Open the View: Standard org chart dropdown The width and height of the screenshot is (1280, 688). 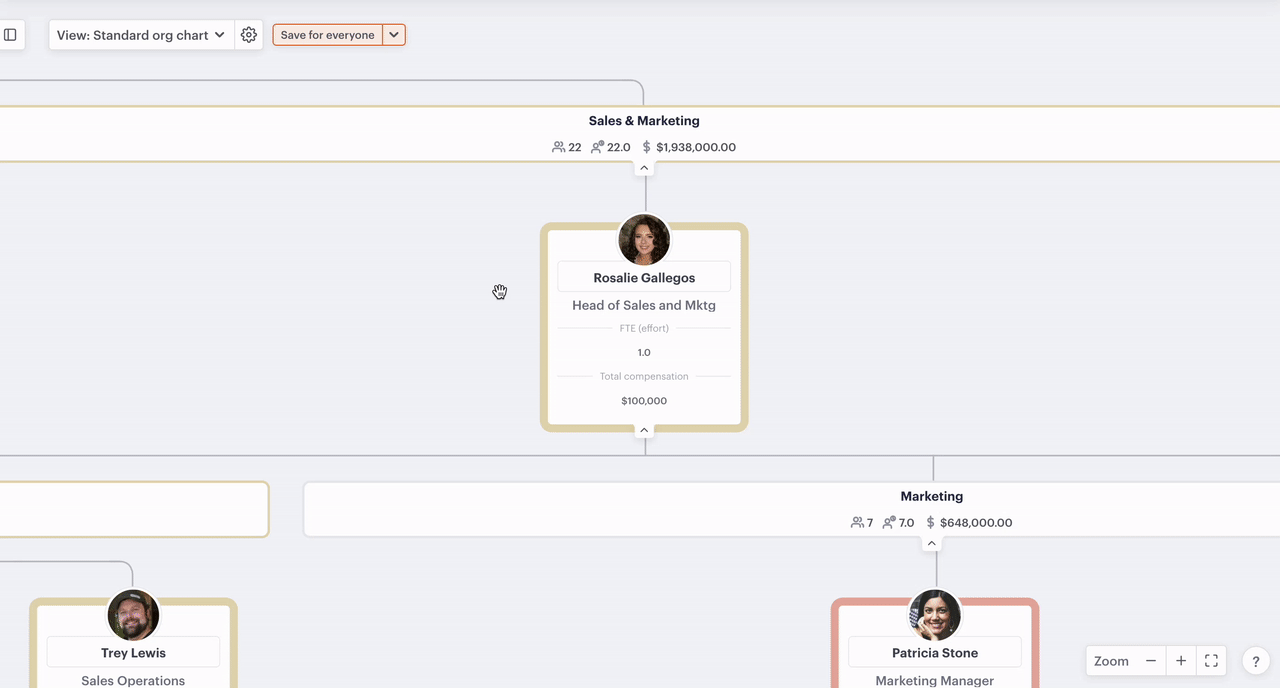coord(141,35)
